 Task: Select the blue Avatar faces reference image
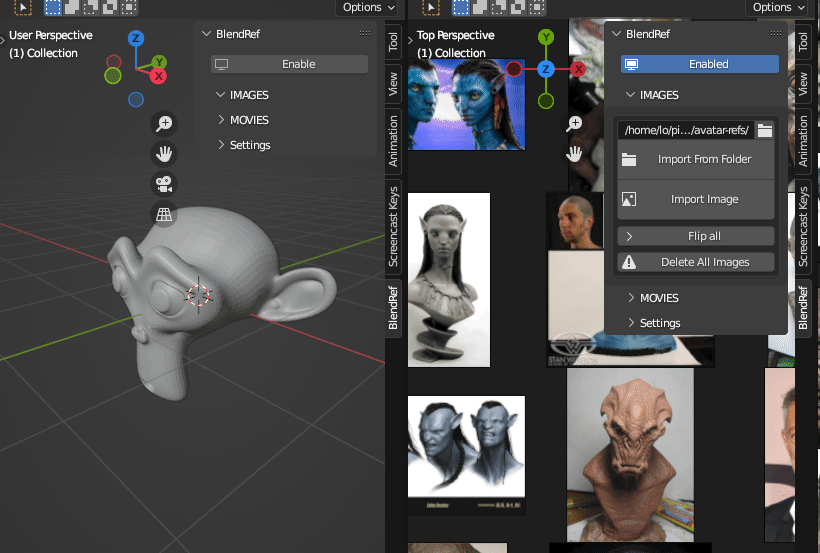[x=466, y=104]
